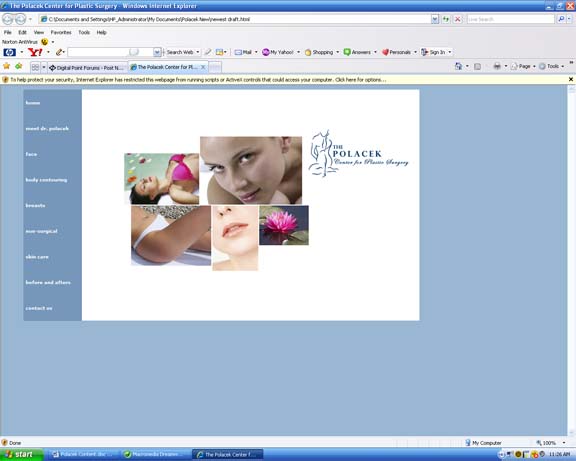Switch to the Digital Point Forums tab
The image size is (576, 461).
coord(87,68)
